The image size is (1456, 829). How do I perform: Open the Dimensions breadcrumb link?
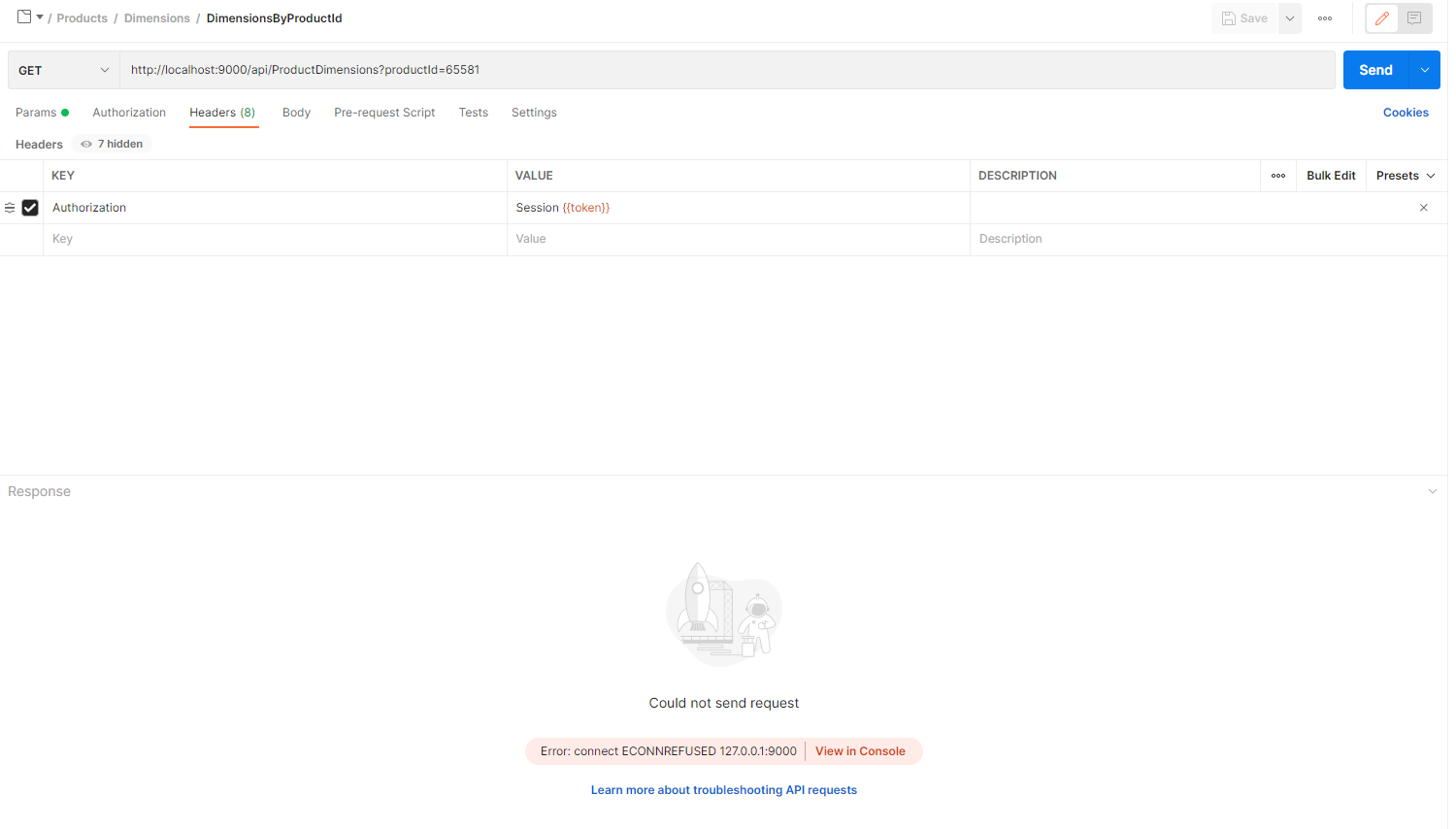[x=157, y=18]
